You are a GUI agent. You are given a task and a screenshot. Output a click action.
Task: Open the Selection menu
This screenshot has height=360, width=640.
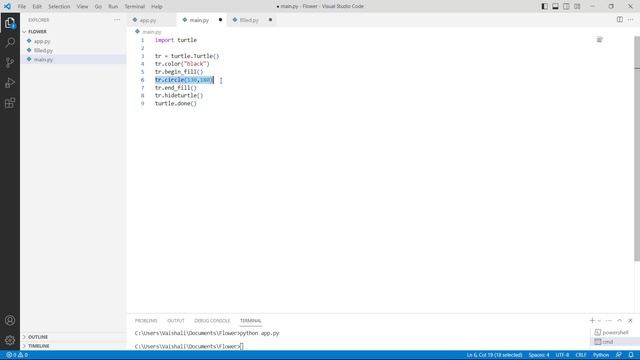point(59,7)
